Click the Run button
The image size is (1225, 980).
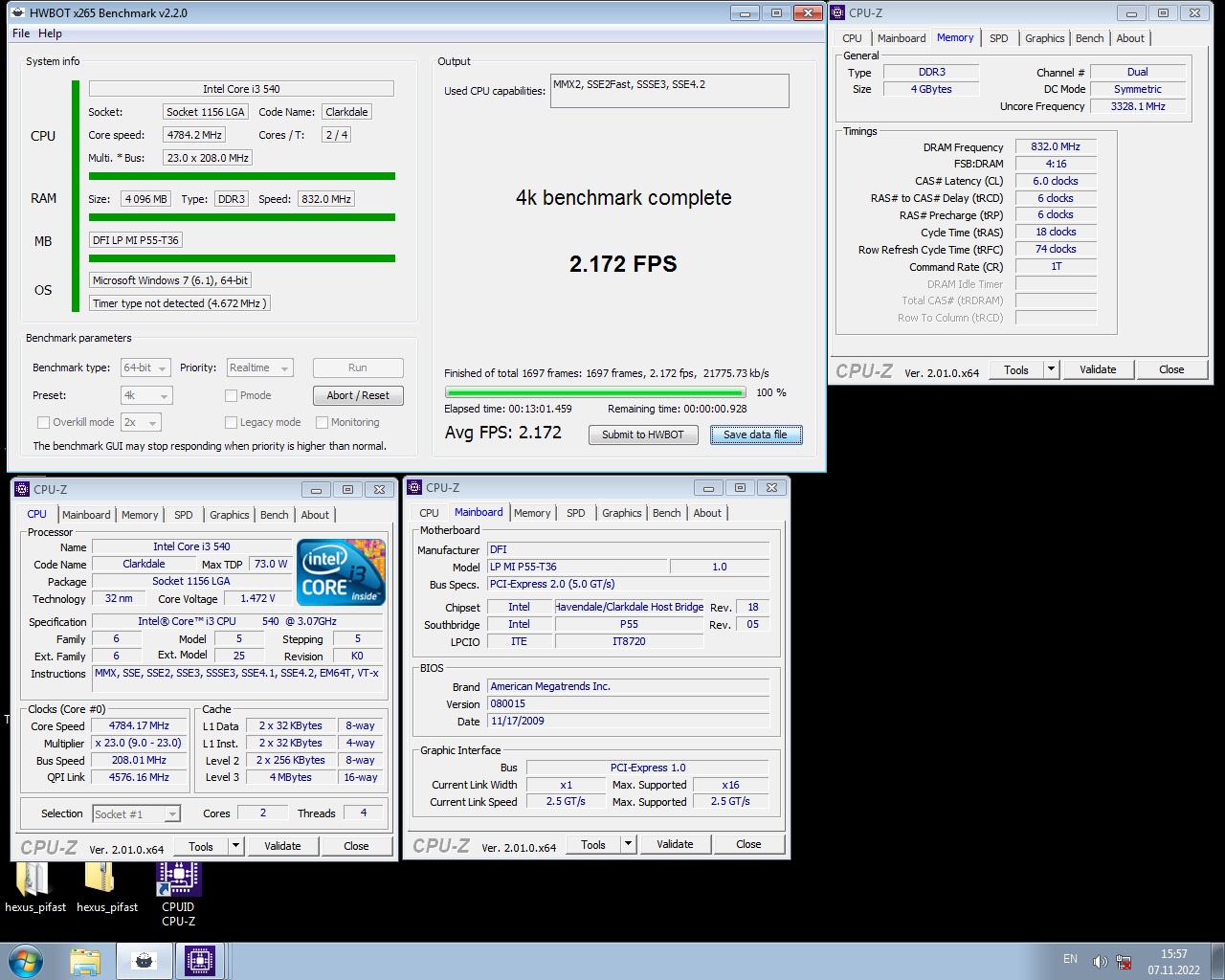coord(358,367)
